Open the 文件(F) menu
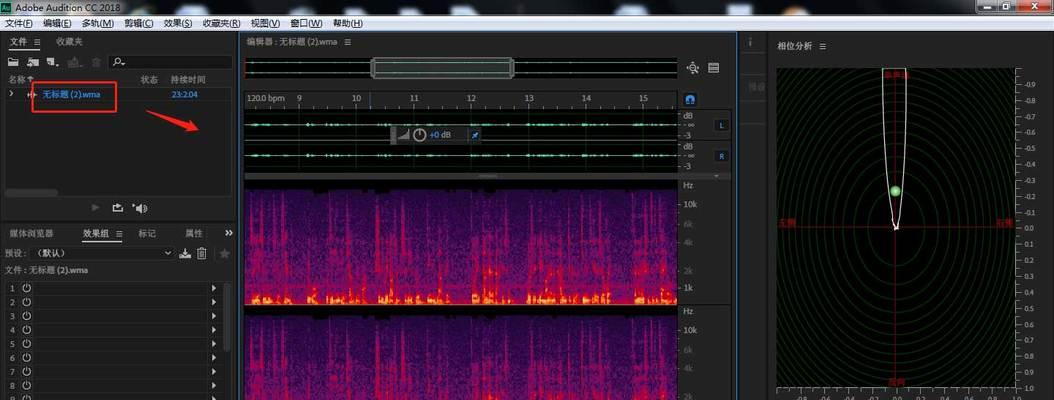The width and height of the screenshot is (1054, 400). coord(19,24)
